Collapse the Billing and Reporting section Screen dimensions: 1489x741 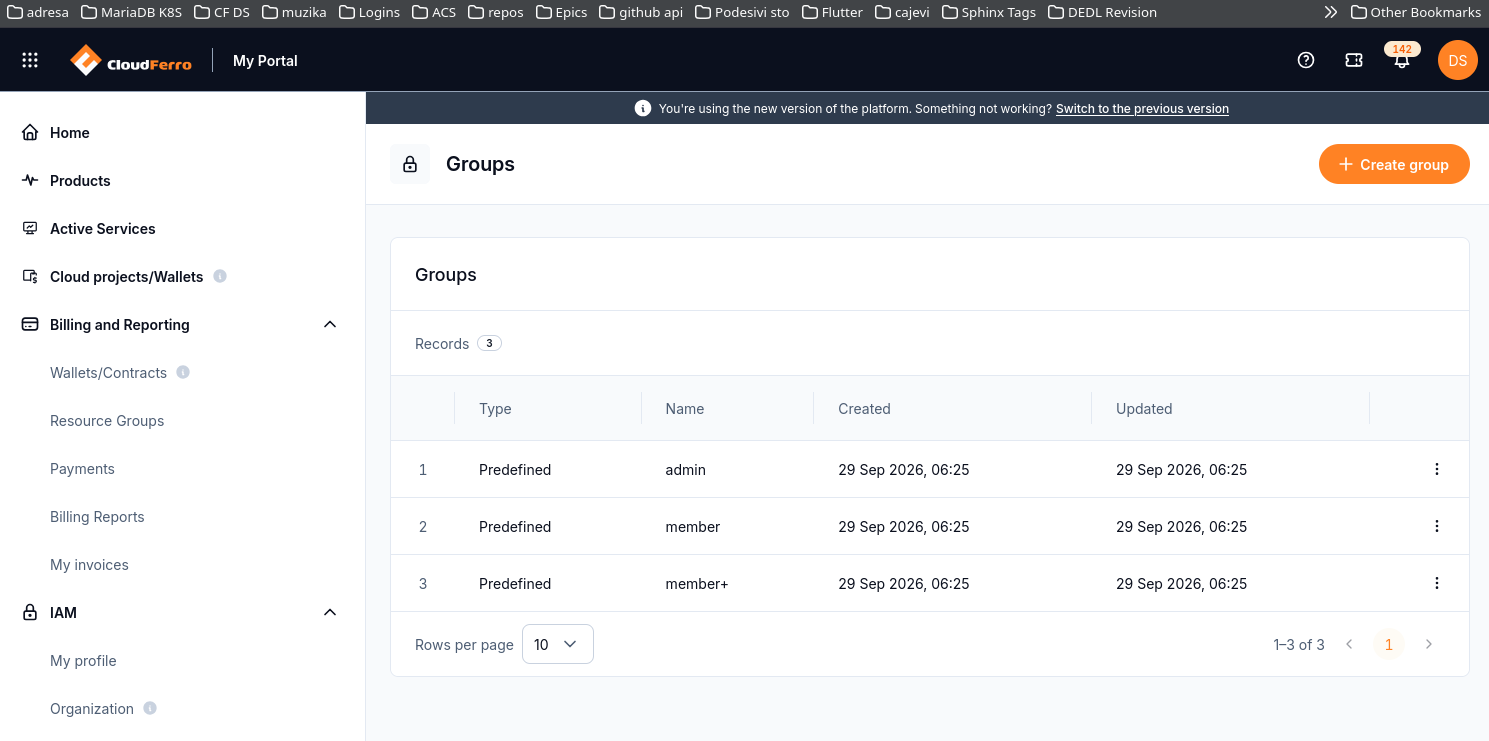[330, 324]
